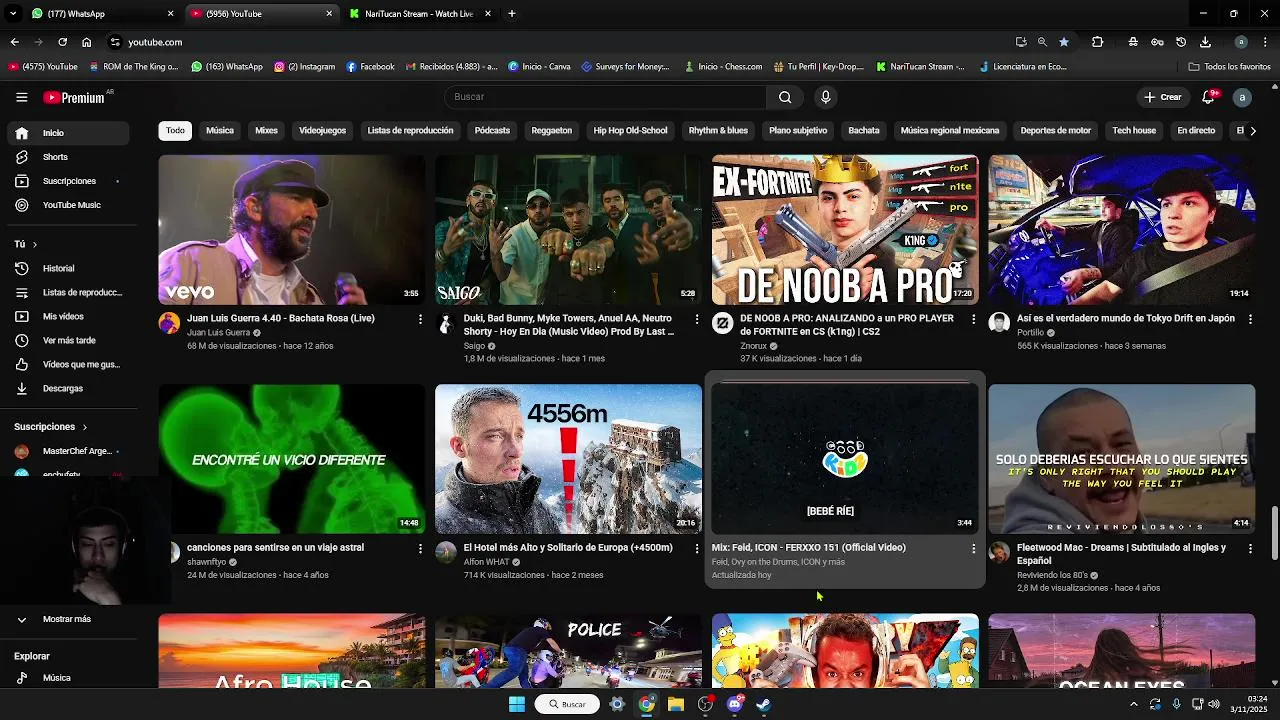The width and height of the screenshot is (1280, 720).
Task: Play Juan Luis Guerra Bachata Rosa thumbnail
Action: point(291,230)
